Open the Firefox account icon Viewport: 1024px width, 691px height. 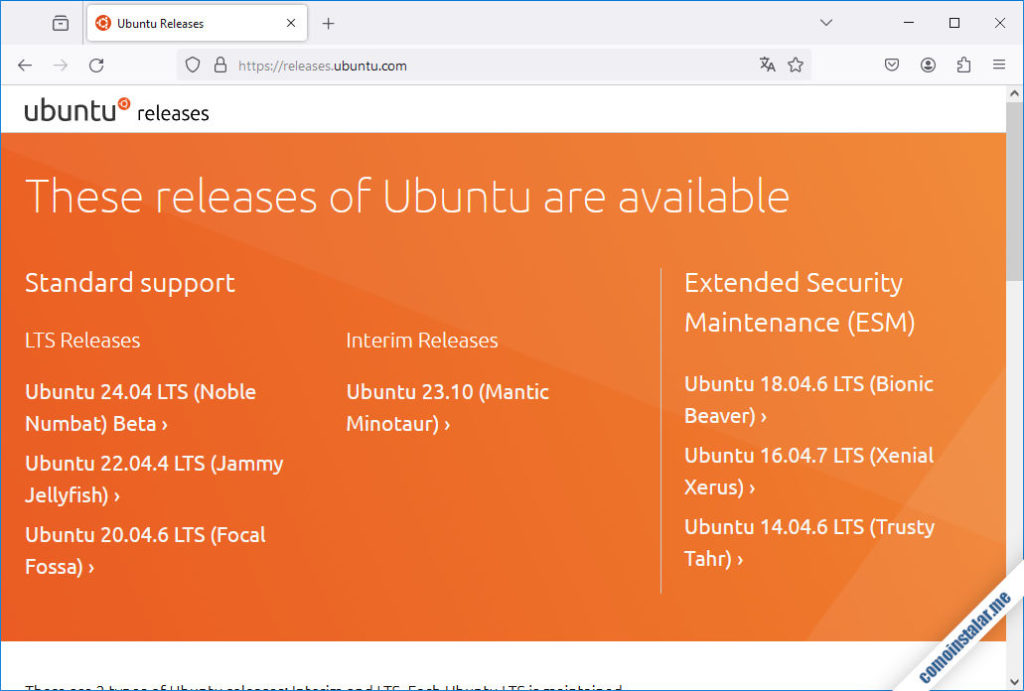click(x=928, y=64)
